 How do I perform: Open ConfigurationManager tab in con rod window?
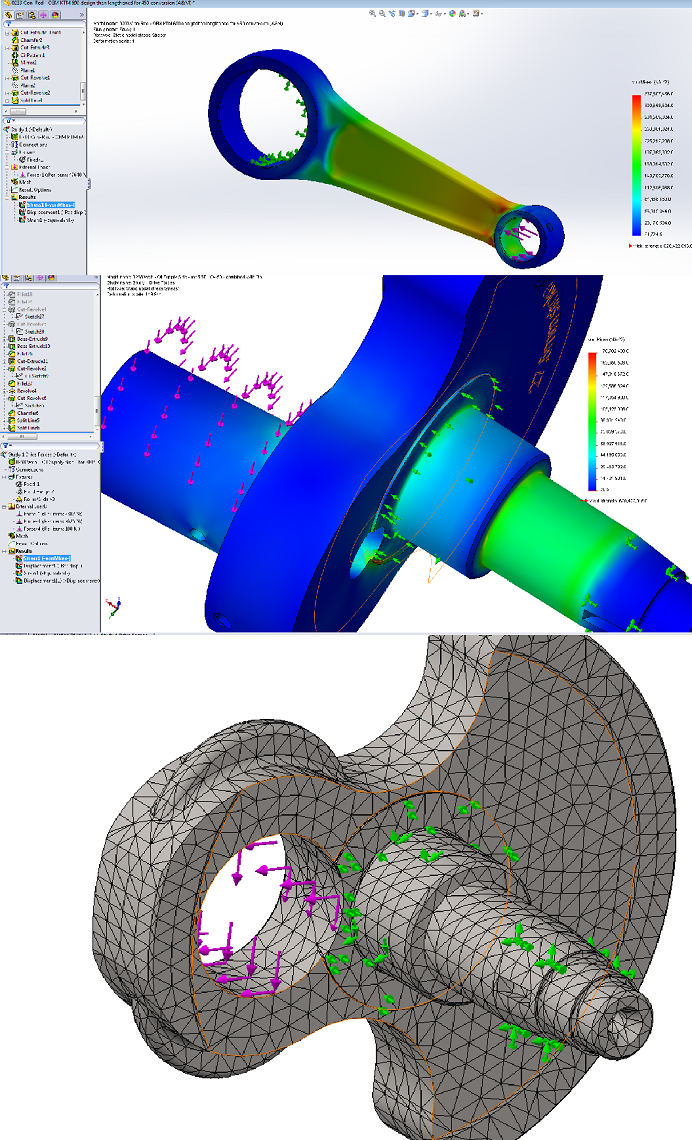click(32, 15)
